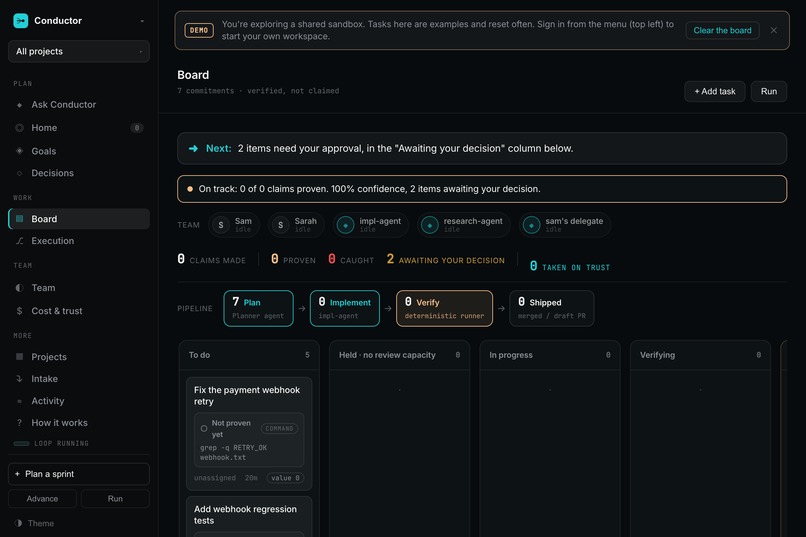Click Plan a sprint button
806x537 pixels.
point(79,474)
